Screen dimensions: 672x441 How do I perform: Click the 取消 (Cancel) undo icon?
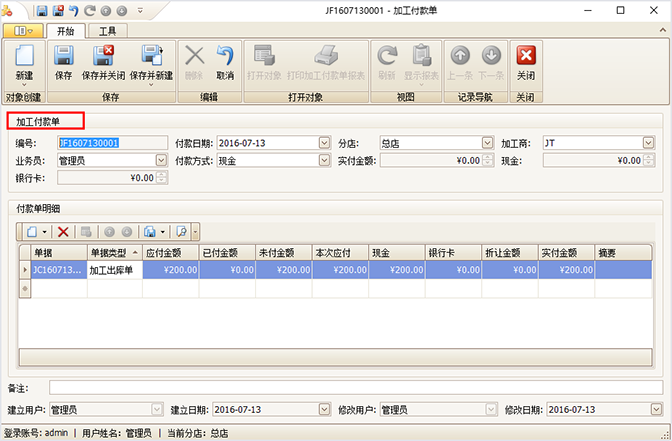click(x=225, y=62)
